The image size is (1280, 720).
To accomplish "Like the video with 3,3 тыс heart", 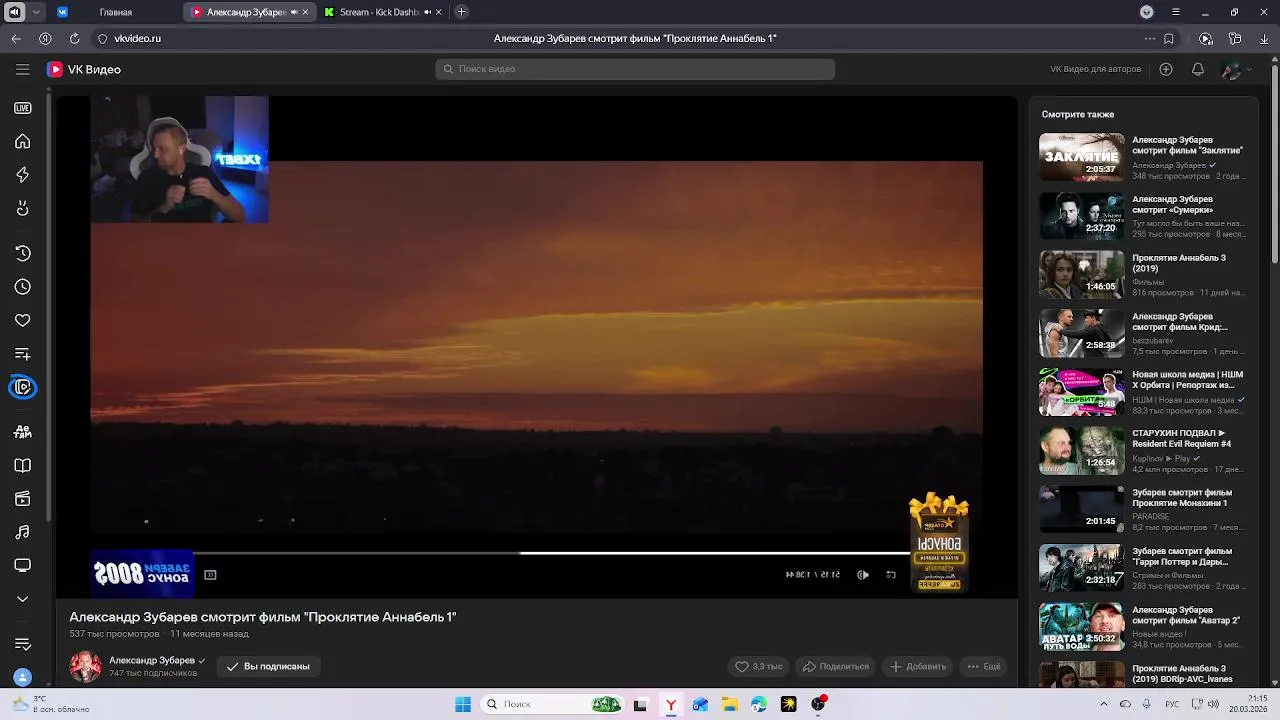I will point(758,666).
